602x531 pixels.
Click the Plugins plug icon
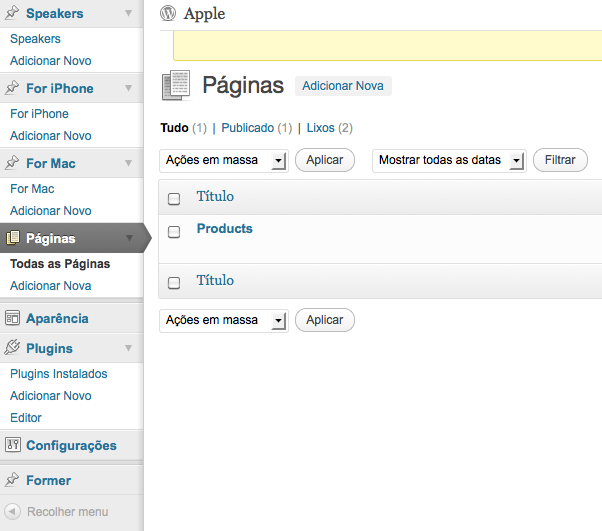tap(12, 347)
